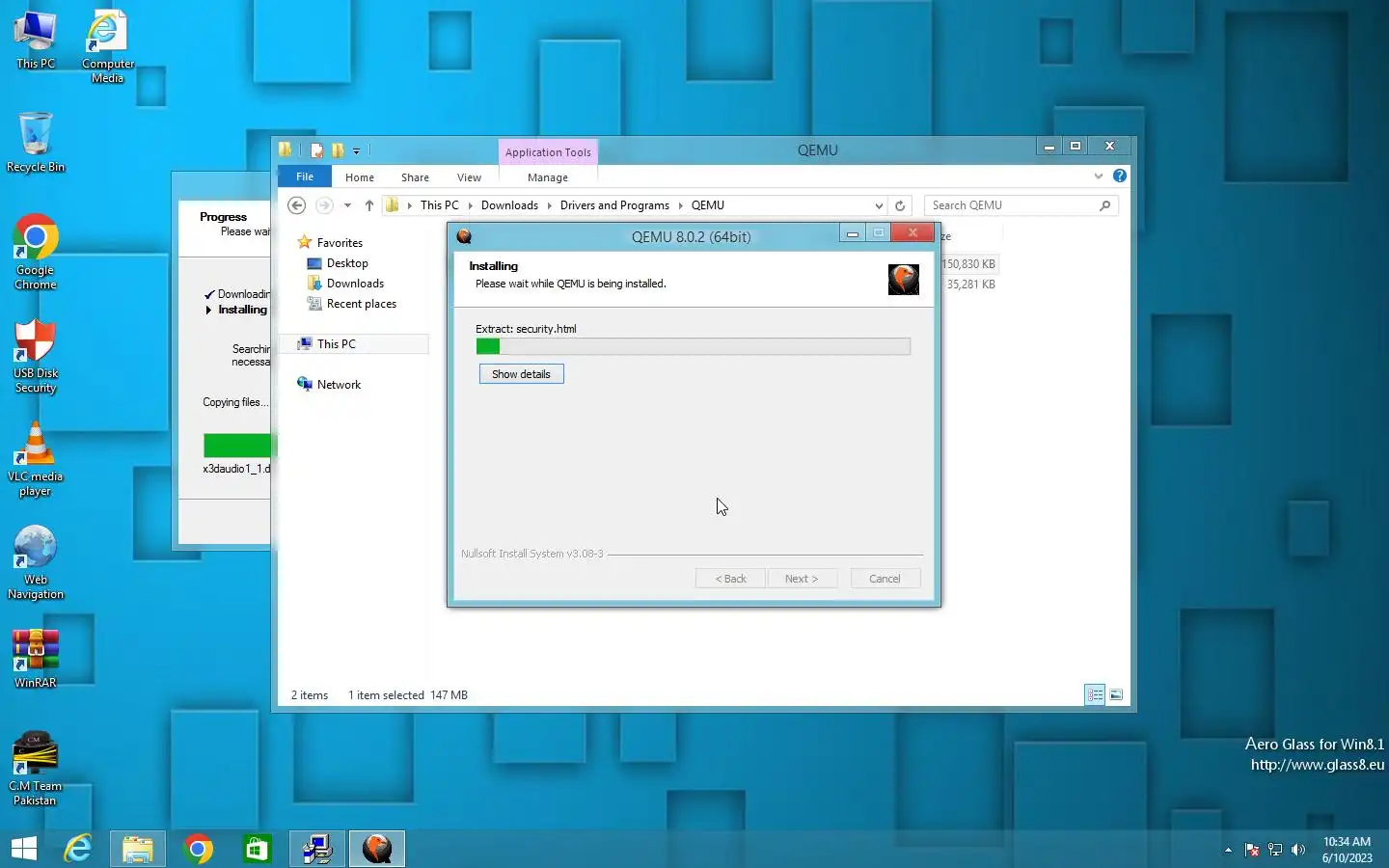Open network status tray icon
1389x868 pixels.
tap(1275, 850)
